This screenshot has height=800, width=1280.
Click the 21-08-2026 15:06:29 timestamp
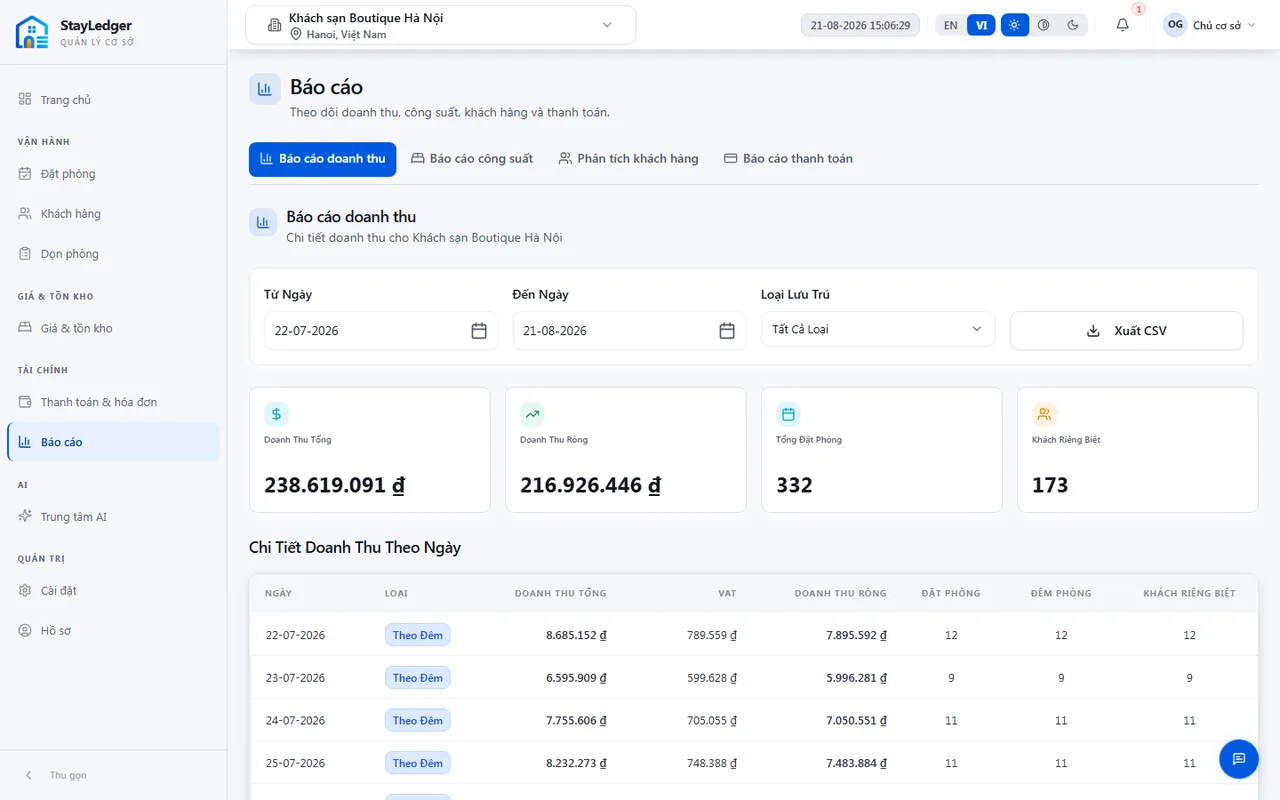click(860, 25)
